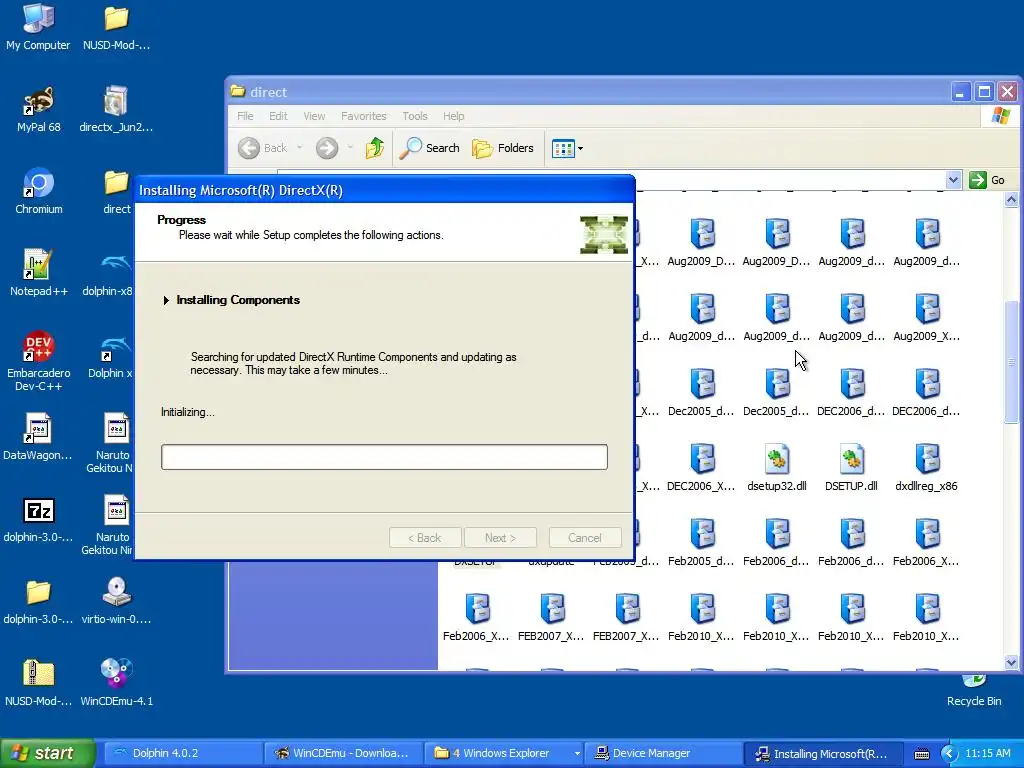Viewport: 1024px width, 768px height.
Task: Select the DSETUP.dll file in Explorer
Action: 851,468
